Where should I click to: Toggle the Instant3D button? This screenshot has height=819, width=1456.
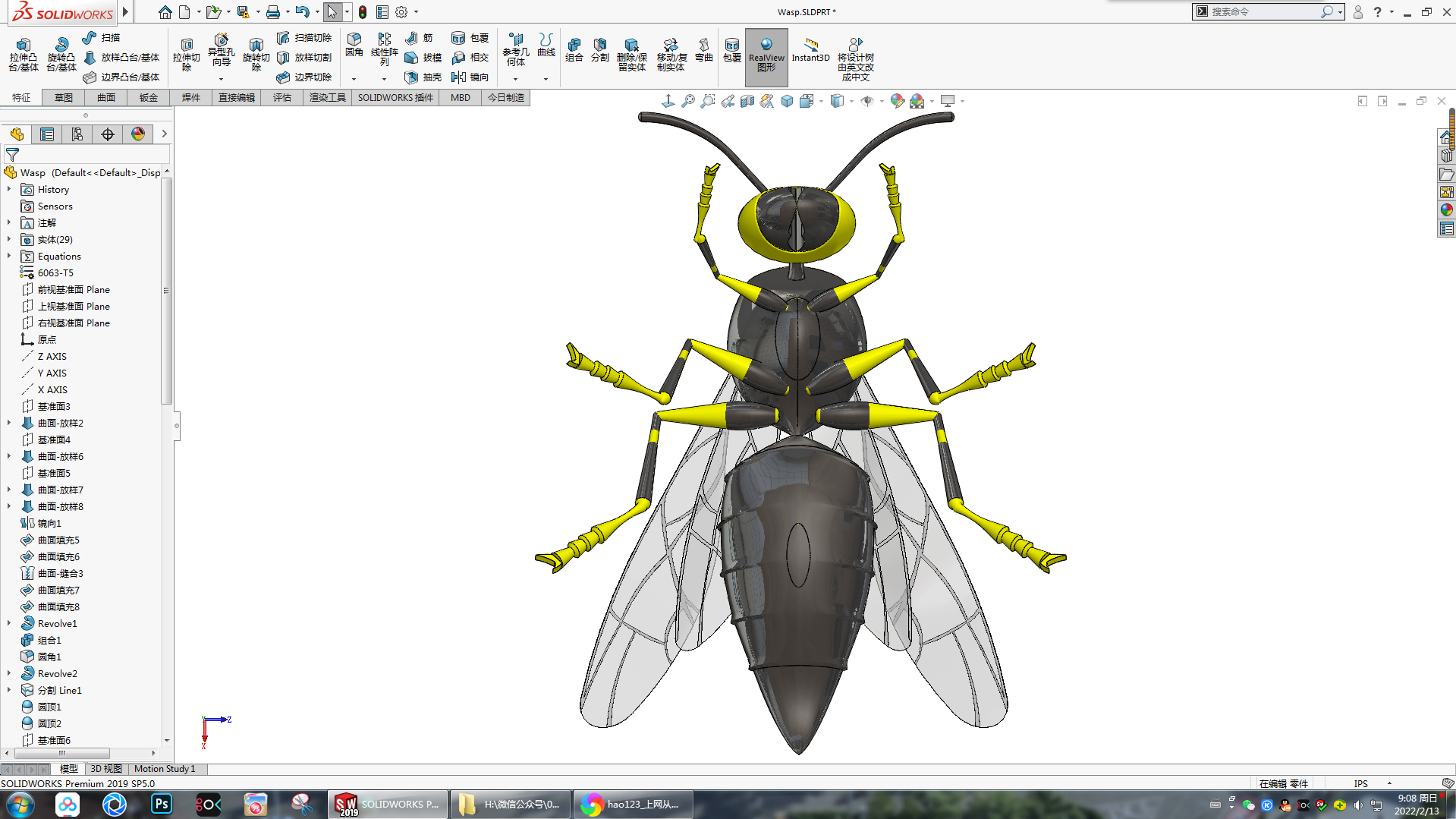[x=810, y=50]
